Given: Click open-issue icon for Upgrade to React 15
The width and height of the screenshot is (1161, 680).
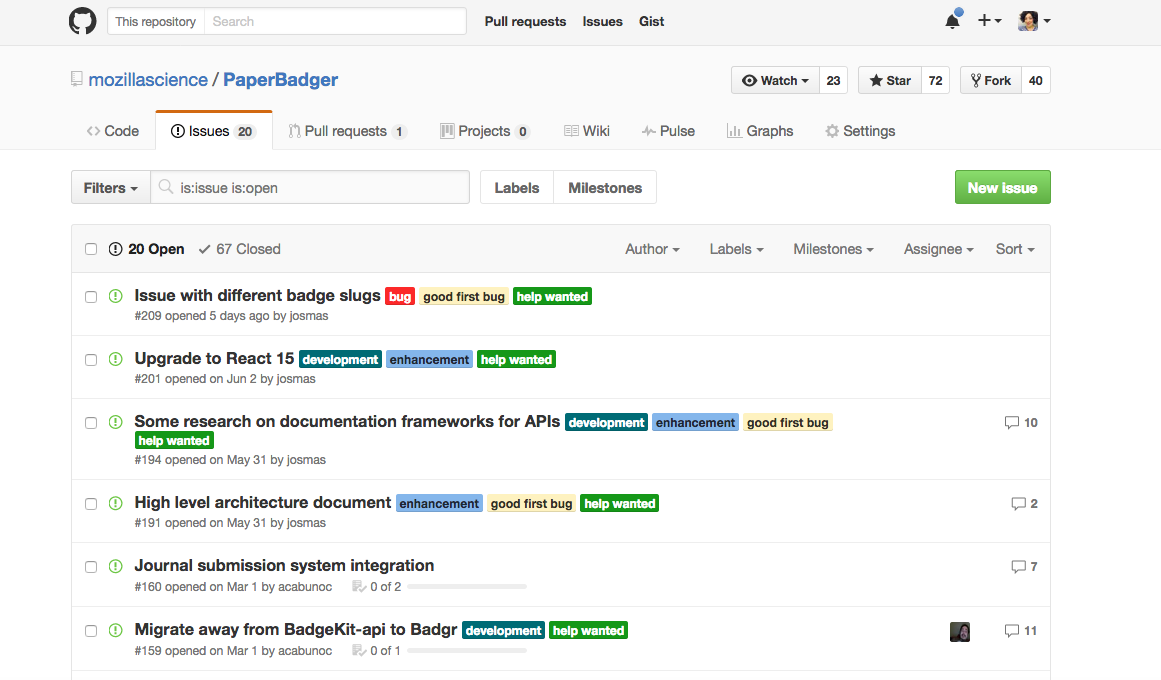Looking at the screenshot, I should point(116,359).
